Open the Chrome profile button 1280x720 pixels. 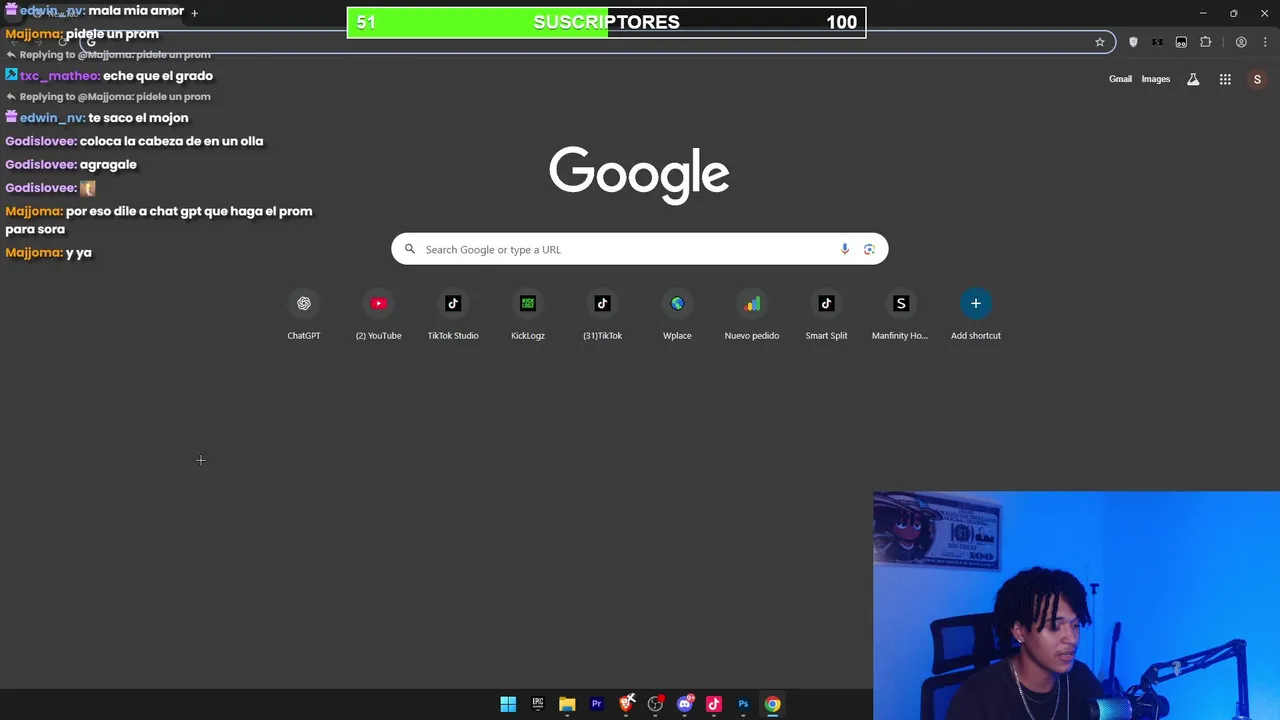(x=1241, y=42)
